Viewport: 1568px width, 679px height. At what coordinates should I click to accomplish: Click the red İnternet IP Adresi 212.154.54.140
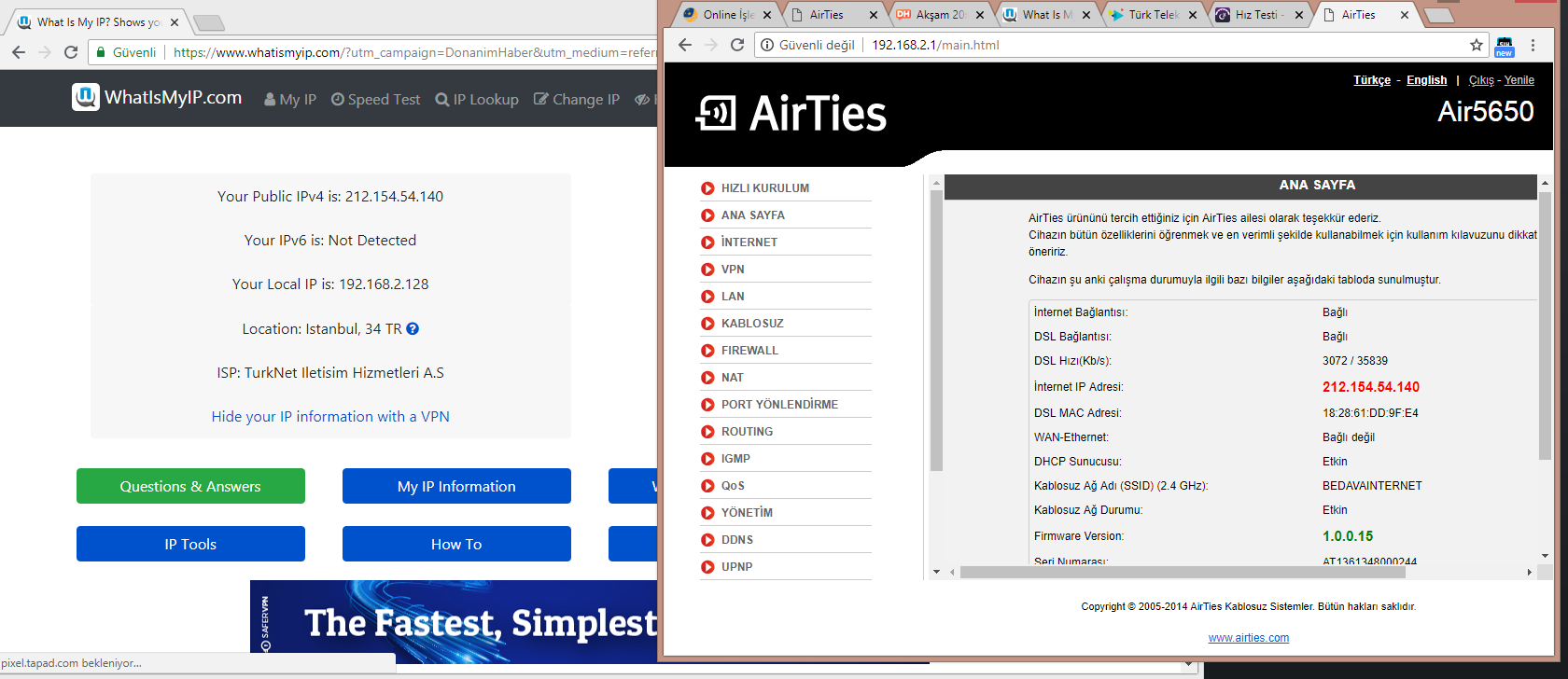pos(1370,387)
